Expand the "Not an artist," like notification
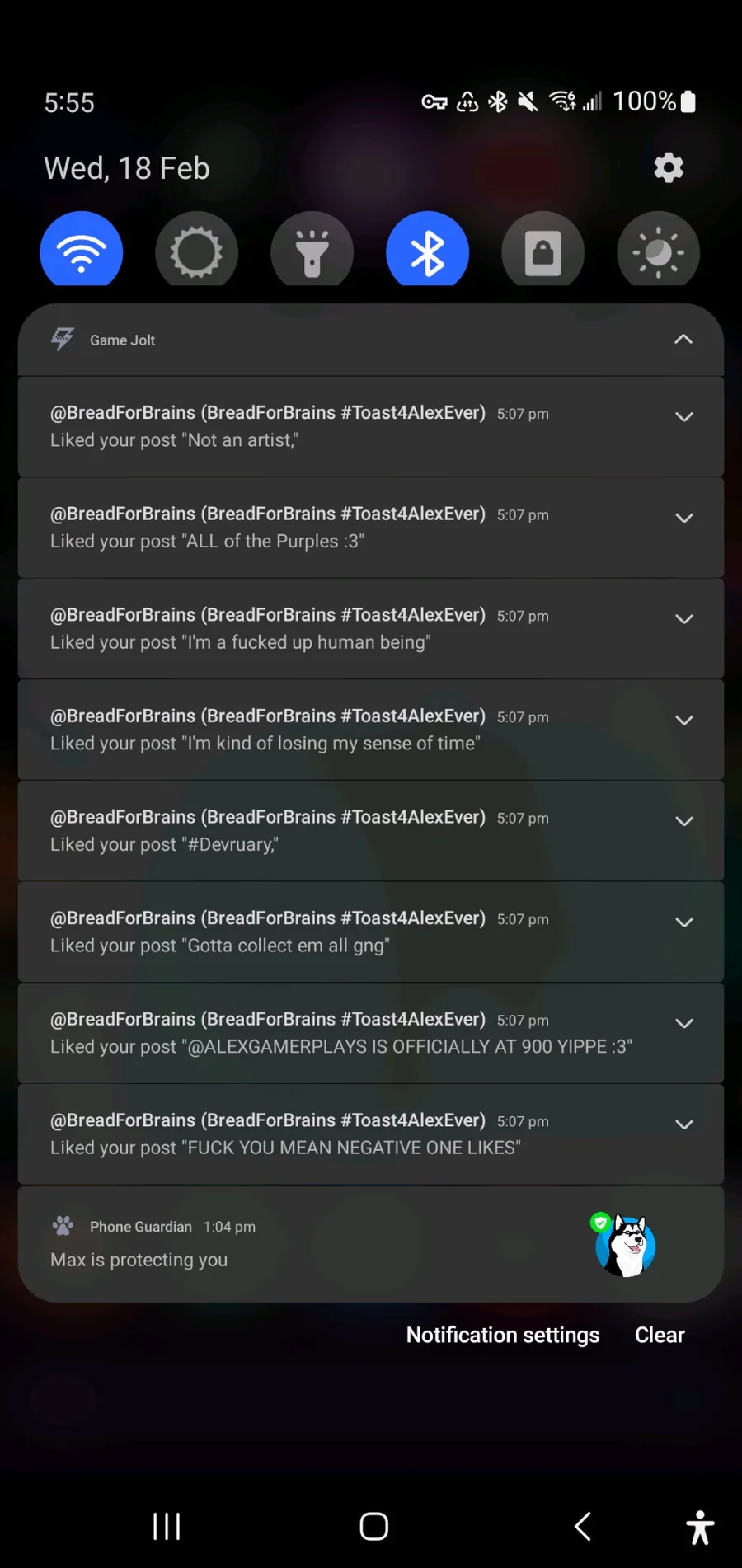The width and height of the screenshot is (742, 1568). coord(683,417)
